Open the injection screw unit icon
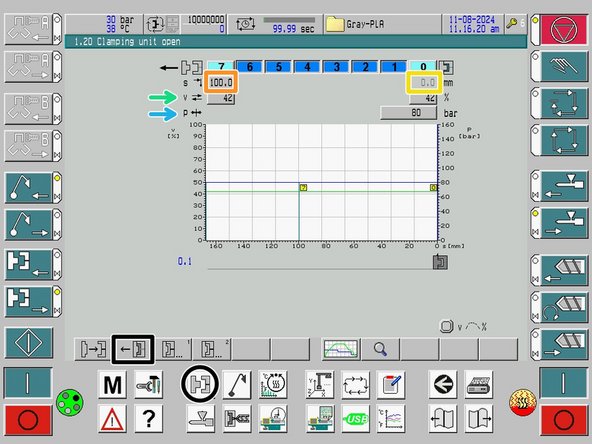This screenshot has width=592, height=444. (x=237, y=418)
